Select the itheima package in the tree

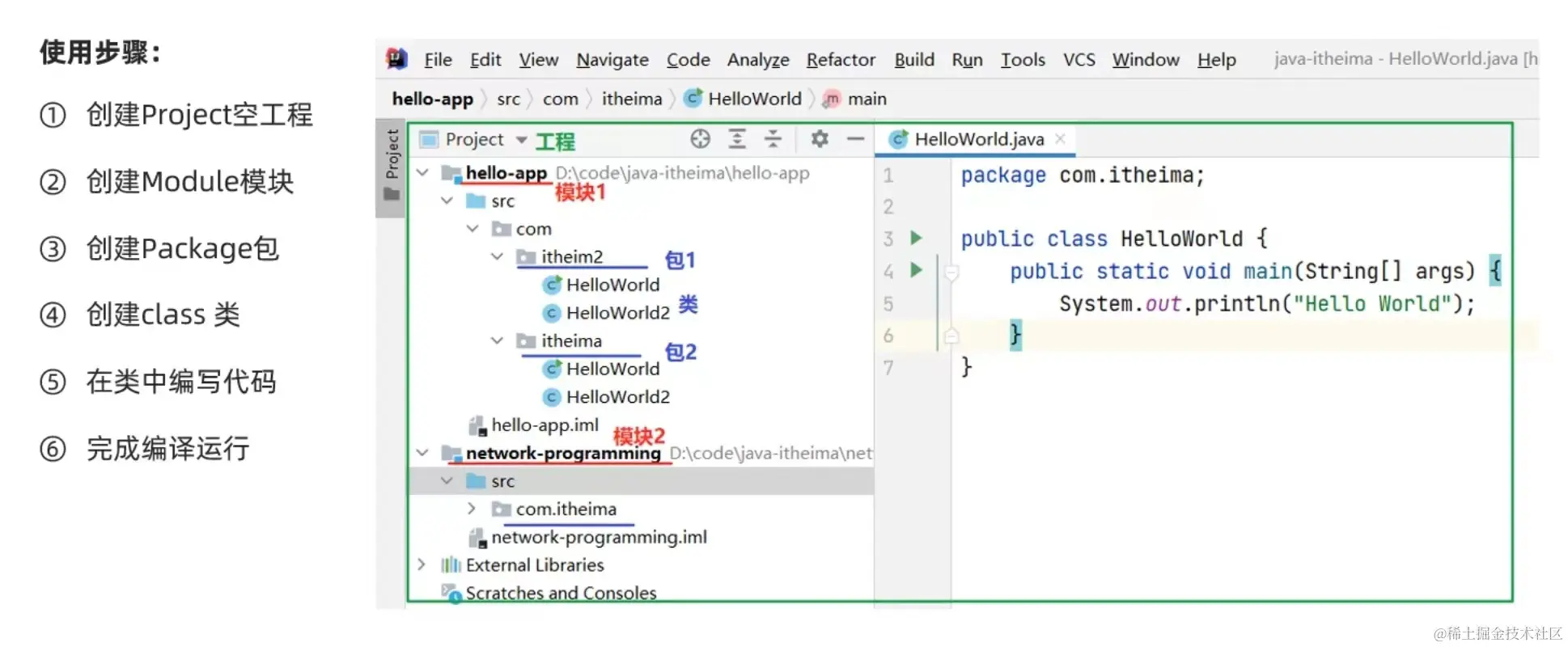point(571,340)
